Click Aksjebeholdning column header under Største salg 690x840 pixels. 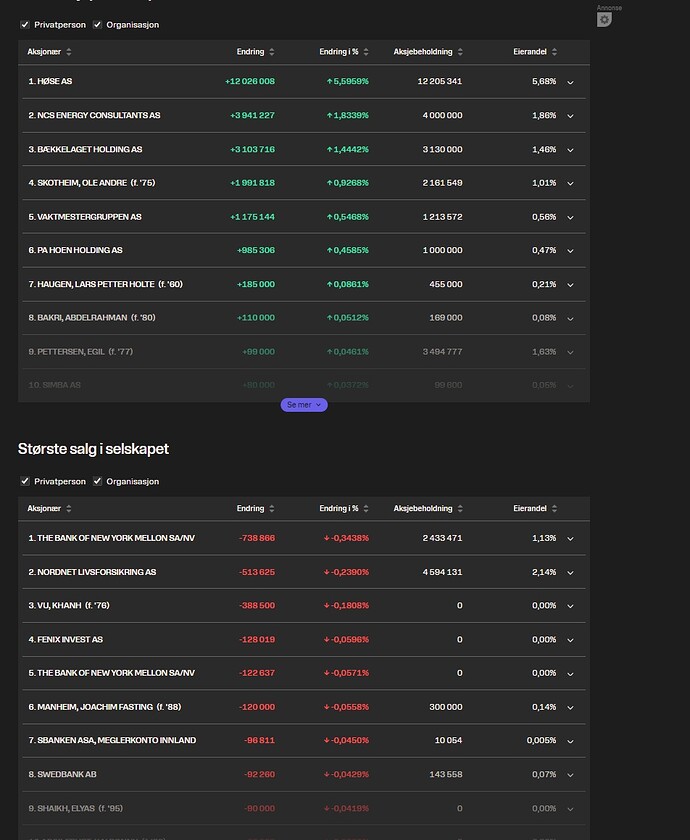point(423,509)
